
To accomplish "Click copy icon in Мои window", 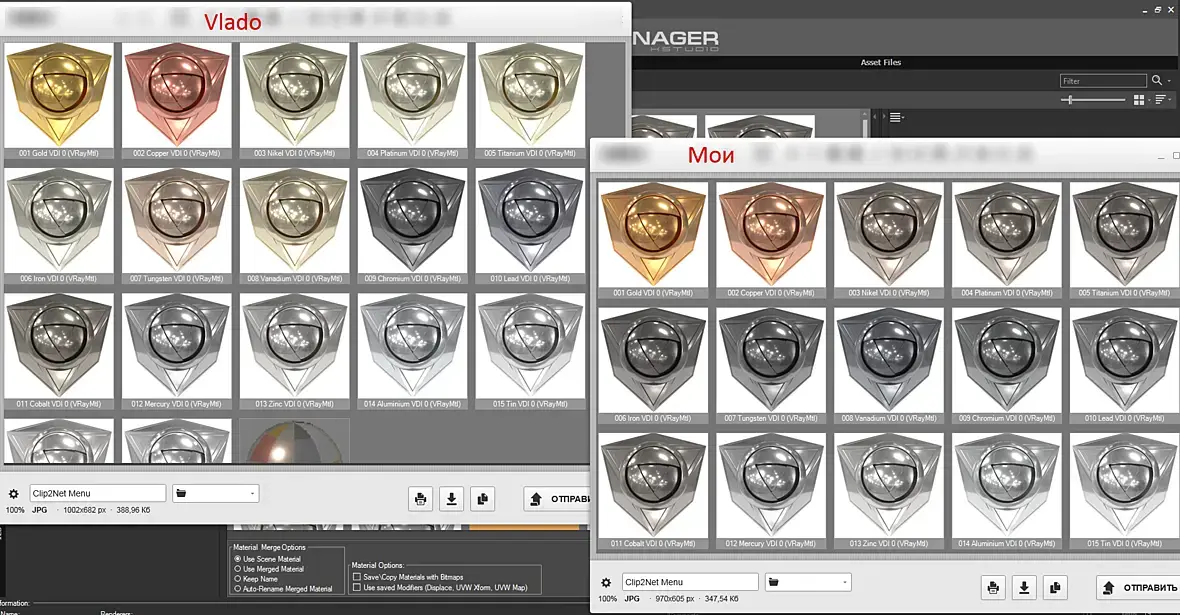I will pos(1055,588).
